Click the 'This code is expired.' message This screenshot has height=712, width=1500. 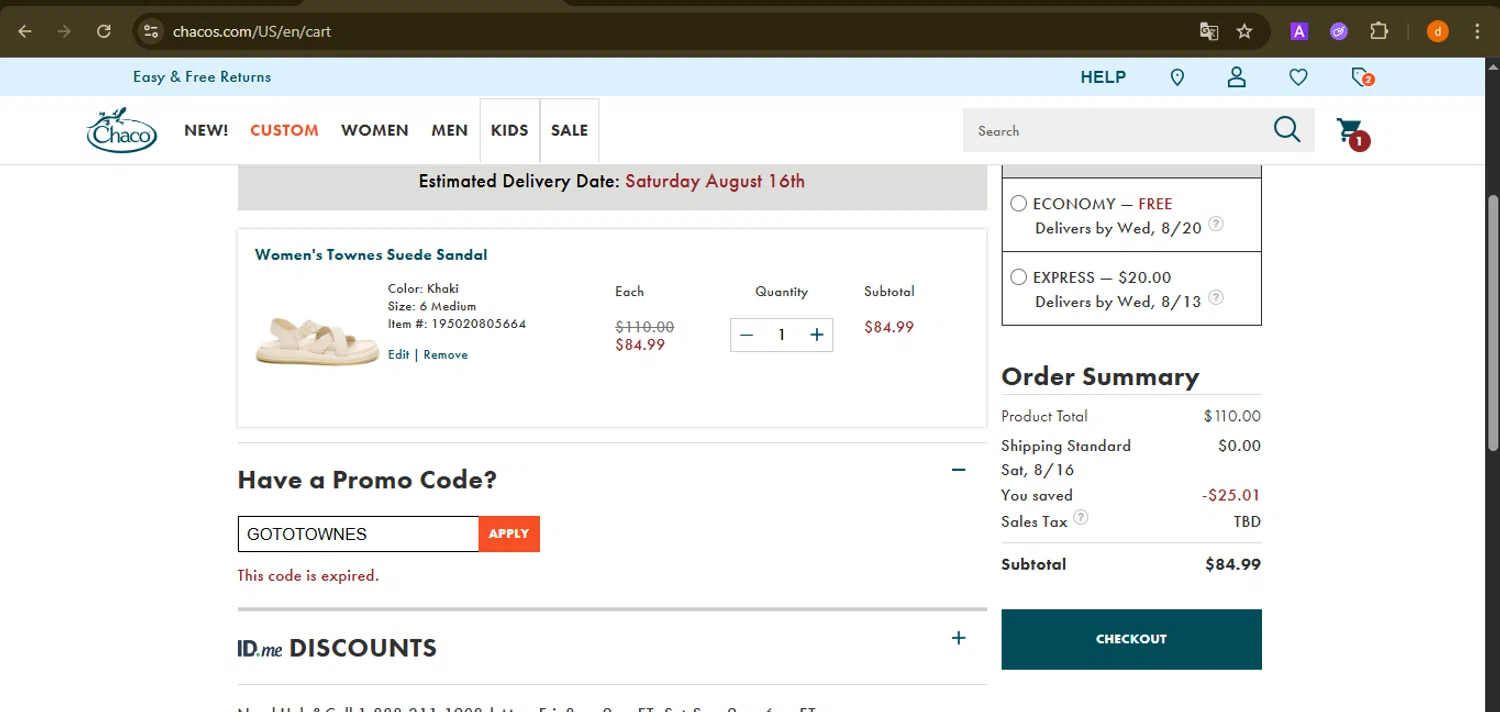(308, 576)
